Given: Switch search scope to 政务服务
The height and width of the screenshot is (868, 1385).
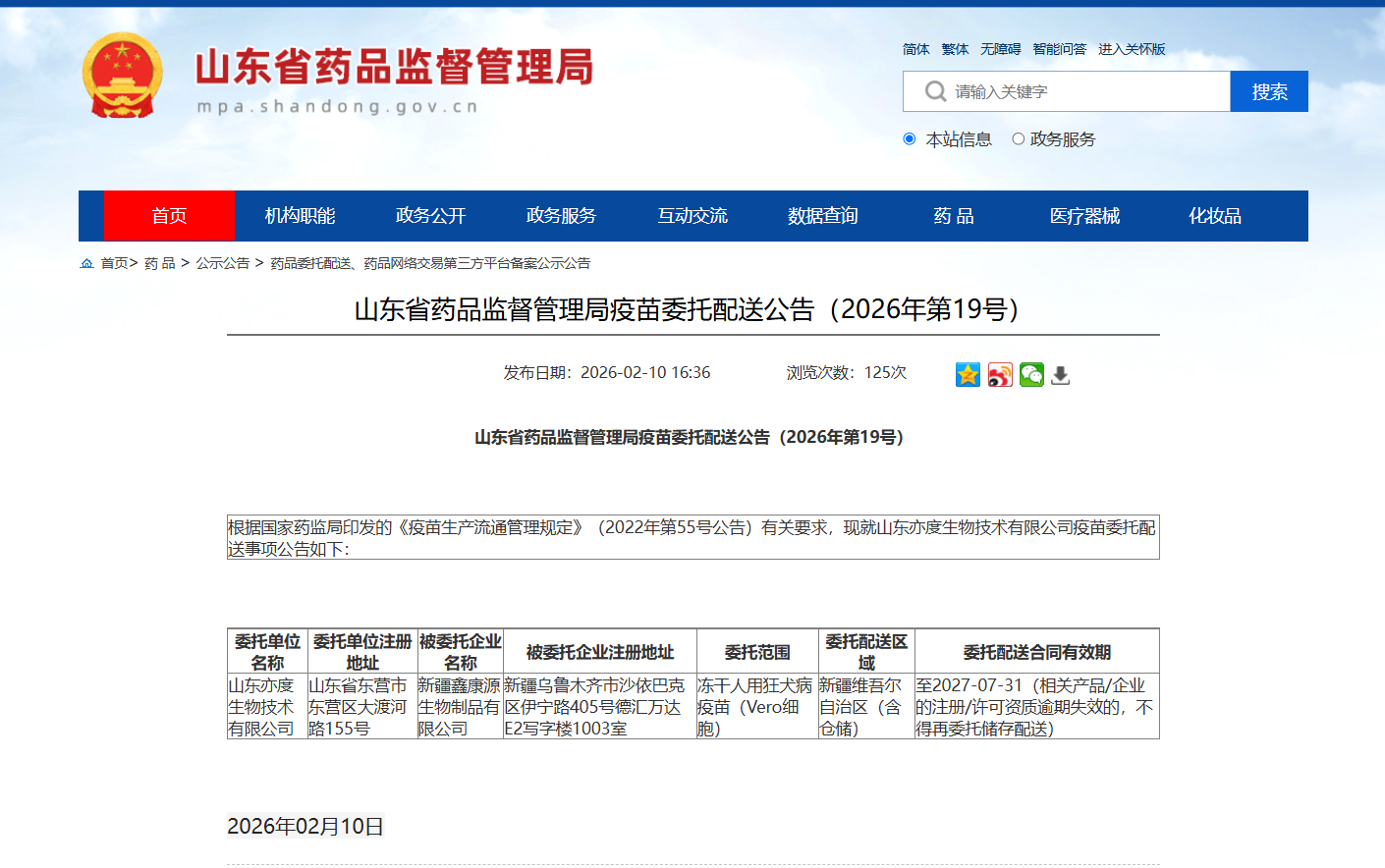Looking at the screenshot, I should [x=1018, y=138].
